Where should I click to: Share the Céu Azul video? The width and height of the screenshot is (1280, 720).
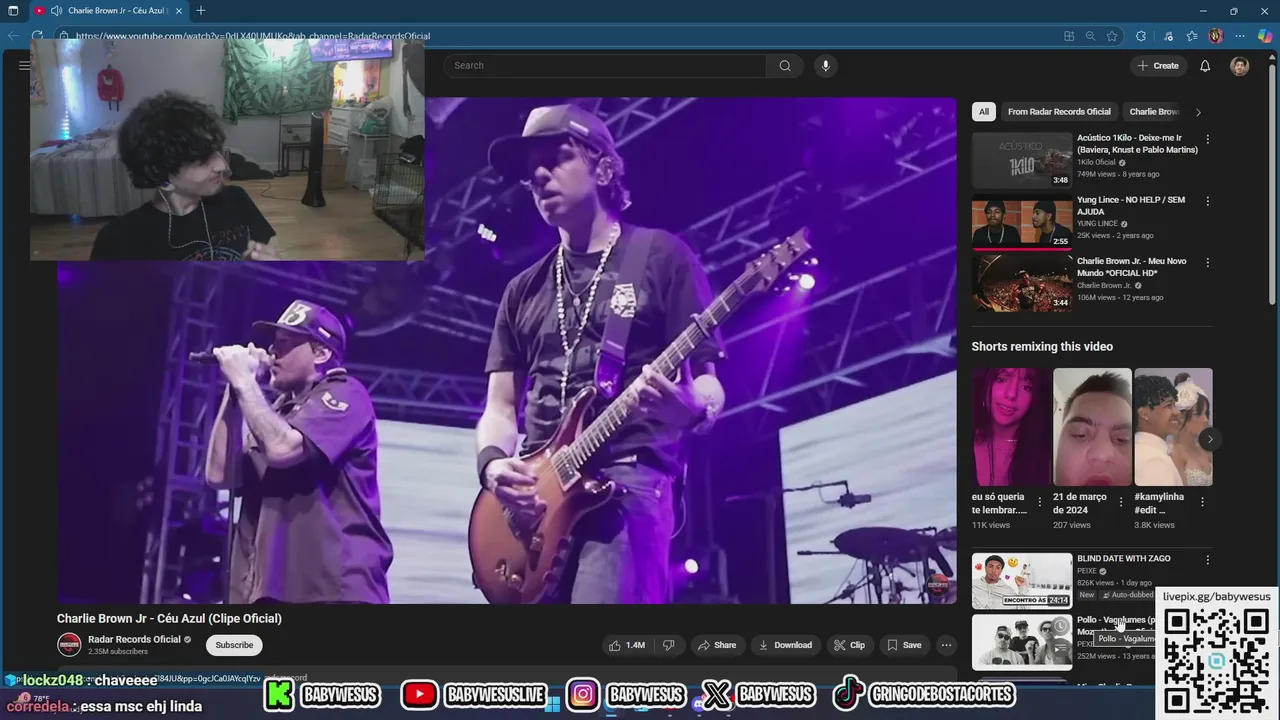point(717,645)
